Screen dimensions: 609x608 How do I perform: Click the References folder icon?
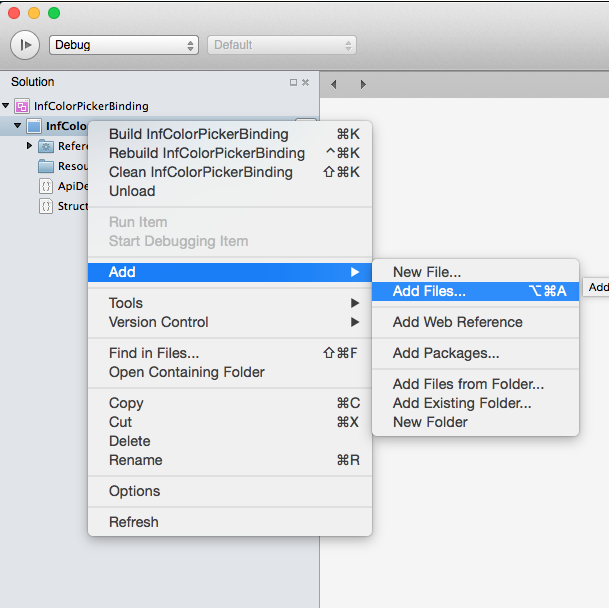tap(46, 146)
